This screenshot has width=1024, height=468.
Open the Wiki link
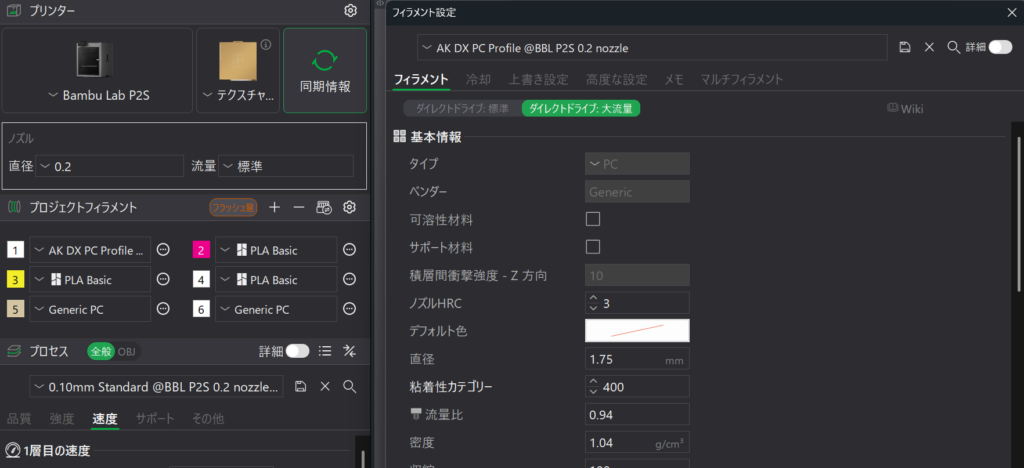point(904,108)
